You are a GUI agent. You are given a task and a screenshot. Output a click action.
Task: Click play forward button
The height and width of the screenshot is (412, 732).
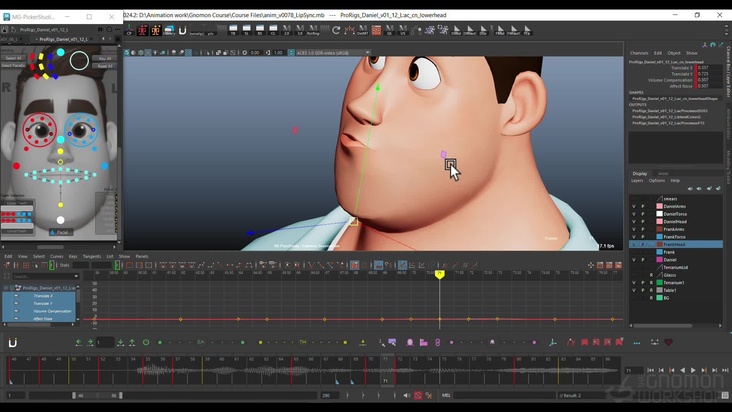693,370
